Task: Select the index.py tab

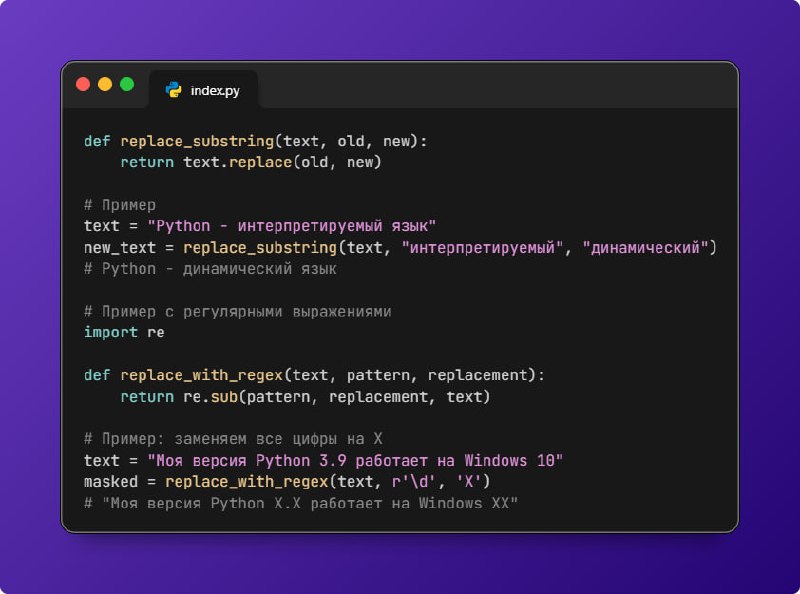Action: coord(203,90)
